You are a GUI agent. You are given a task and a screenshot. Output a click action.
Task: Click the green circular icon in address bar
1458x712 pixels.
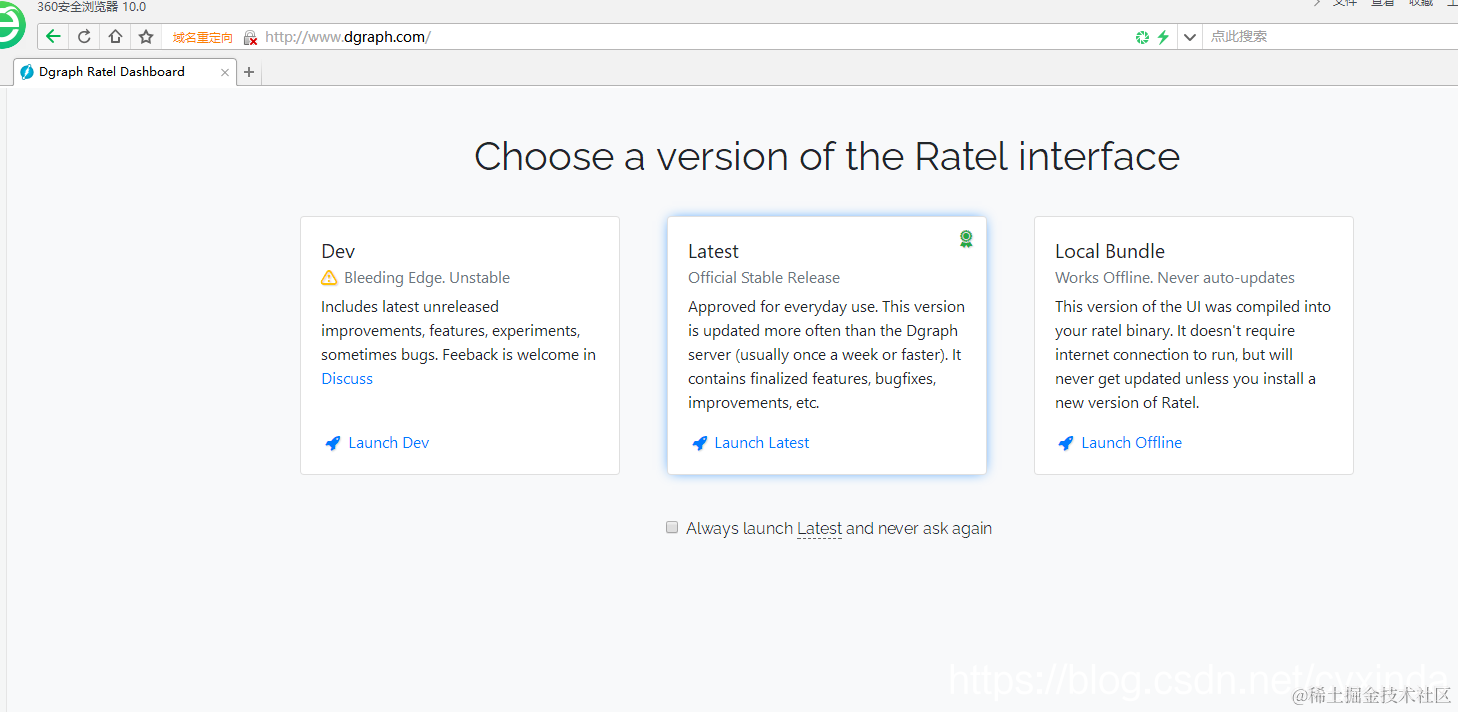1142,37
